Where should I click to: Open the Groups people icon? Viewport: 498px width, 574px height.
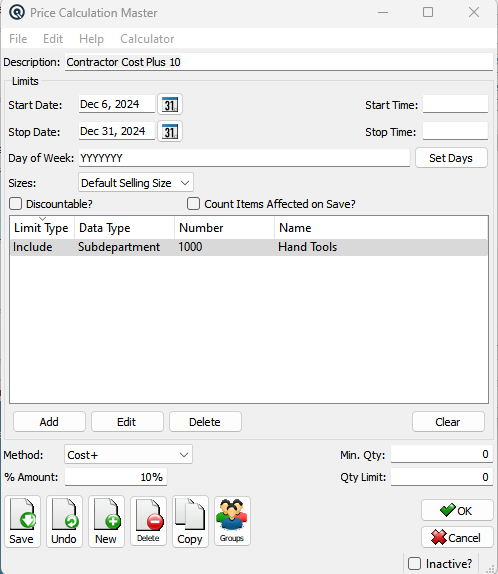[x=232, y=521]
